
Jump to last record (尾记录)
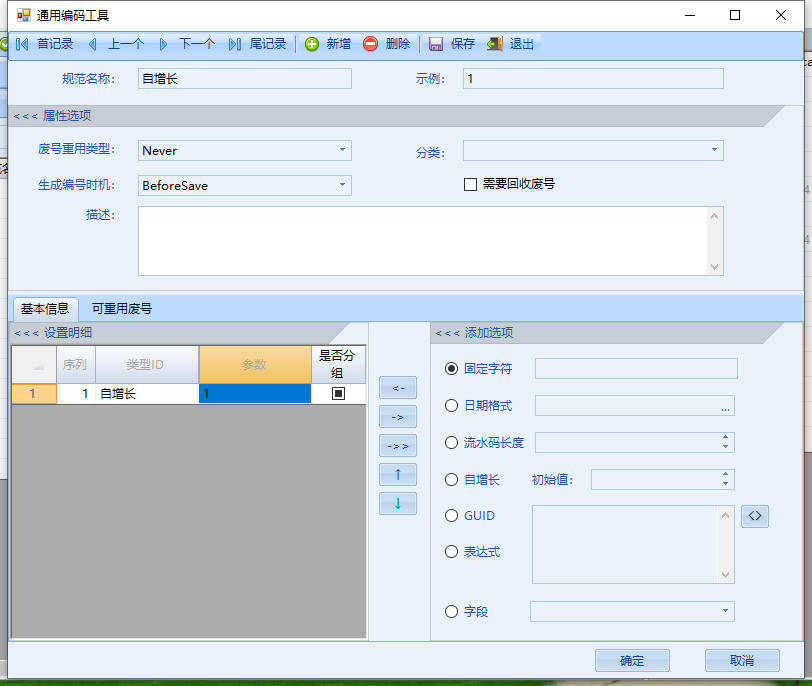point(258,44)
